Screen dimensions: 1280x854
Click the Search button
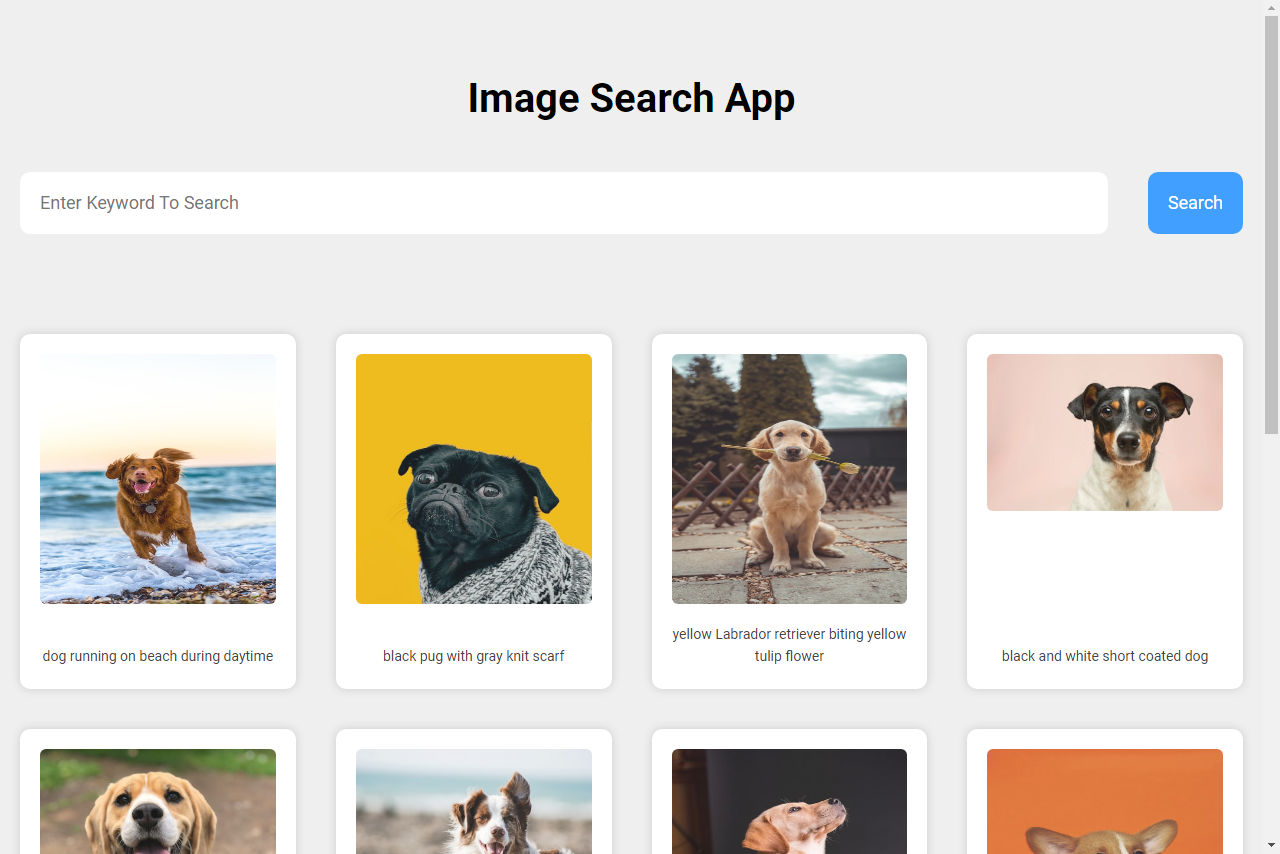[x=1195, y=202]
